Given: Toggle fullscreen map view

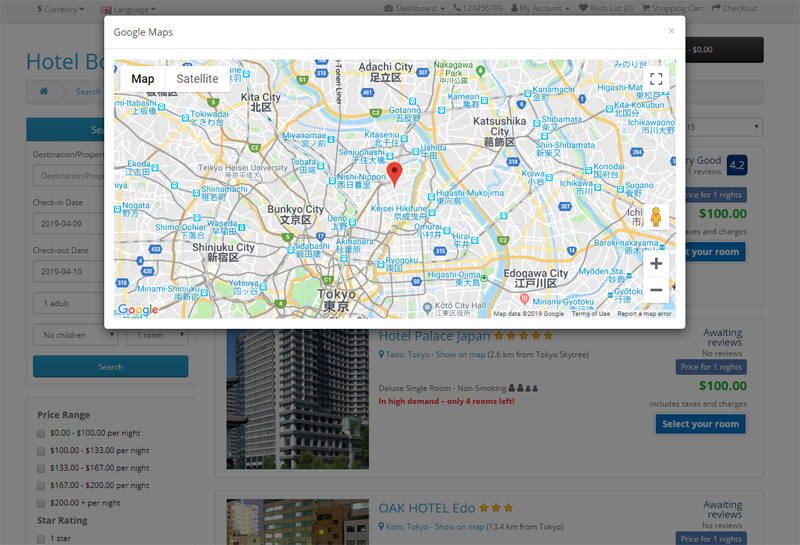Looking at the screenshot, I should [x=656, y=79].
